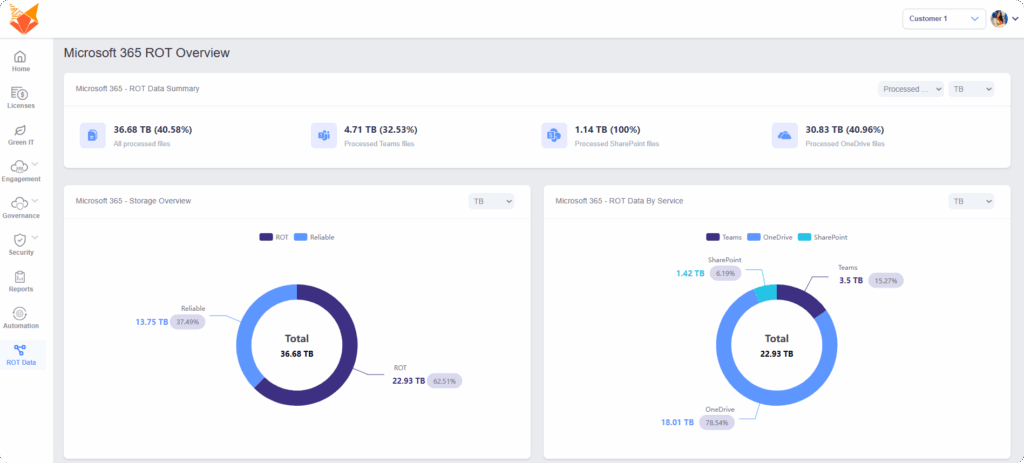Click the 3.5 TB Teams value
1024x463 pixels.
[852, 281]
